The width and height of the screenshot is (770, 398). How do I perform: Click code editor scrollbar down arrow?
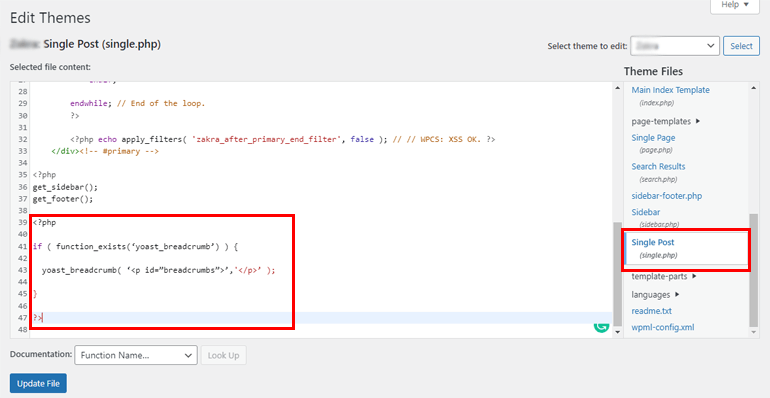[618, 332]
